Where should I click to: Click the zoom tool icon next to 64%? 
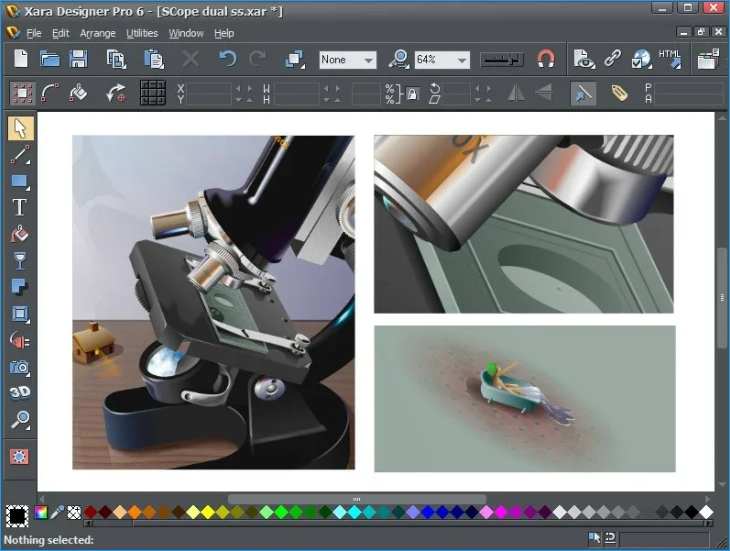coord(399,60)
